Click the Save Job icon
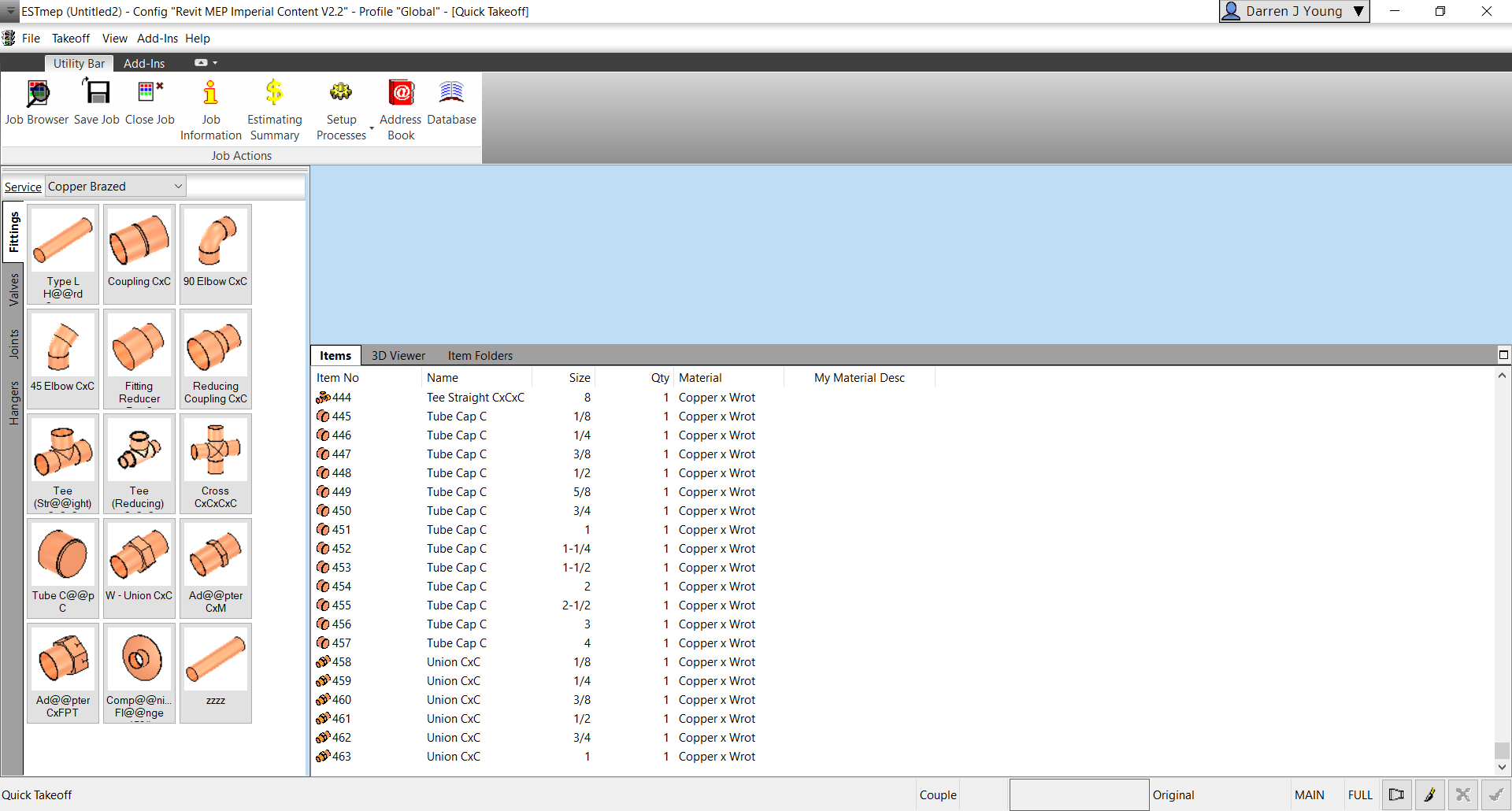The width and height of the screenshot is (1512, 811). coord(97,102)
